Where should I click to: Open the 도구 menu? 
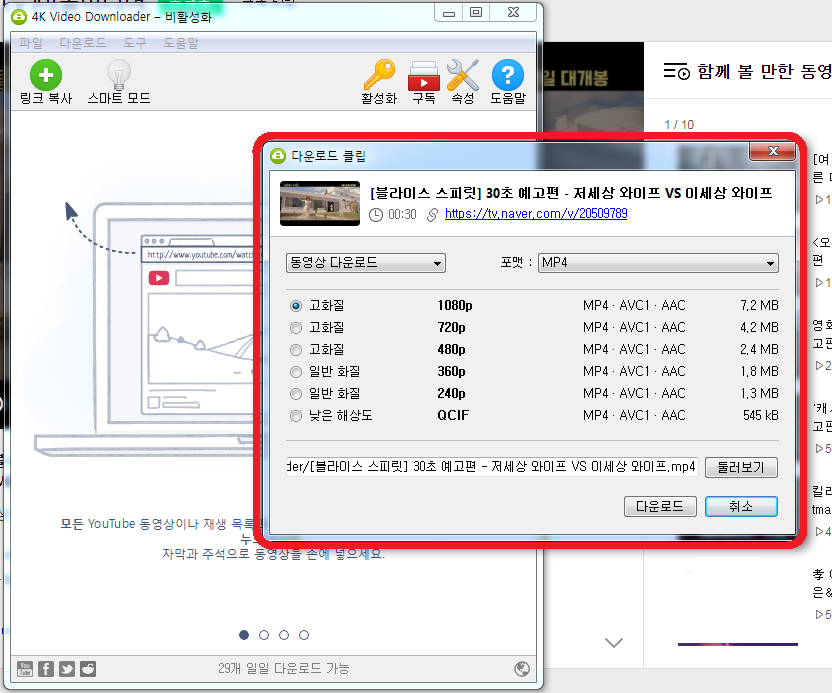click(x=135, y=42)
